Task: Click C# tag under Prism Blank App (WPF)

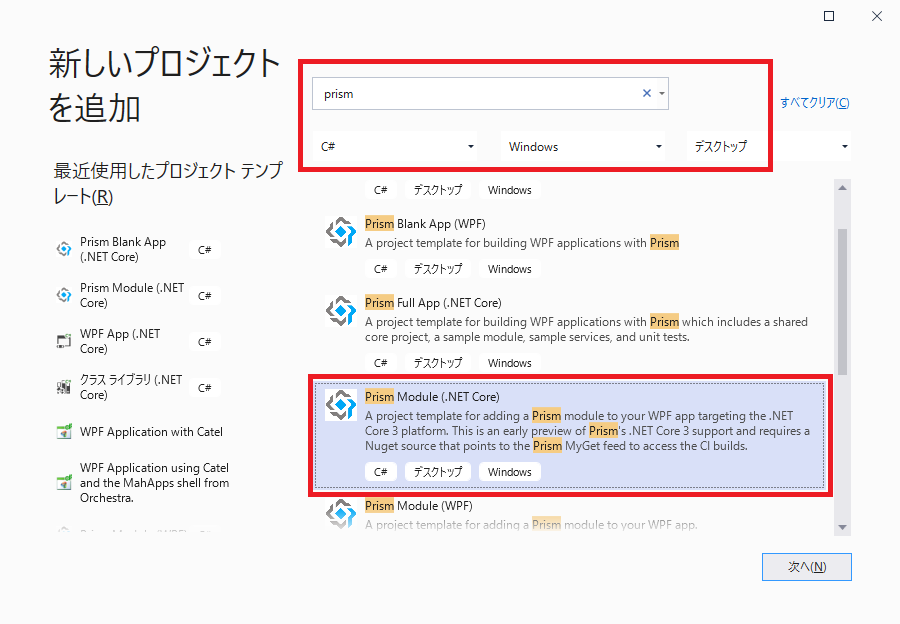Action: (x=381, y=269)
